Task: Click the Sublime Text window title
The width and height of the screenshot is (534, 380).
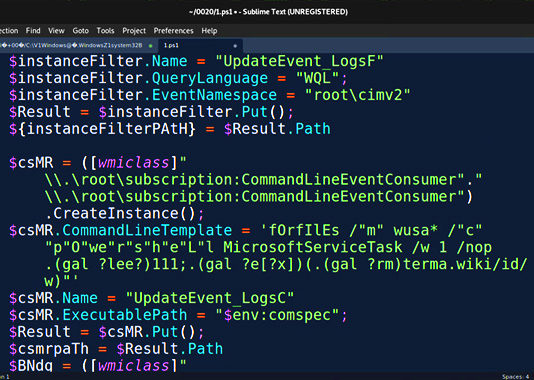Action: (268, 12)
